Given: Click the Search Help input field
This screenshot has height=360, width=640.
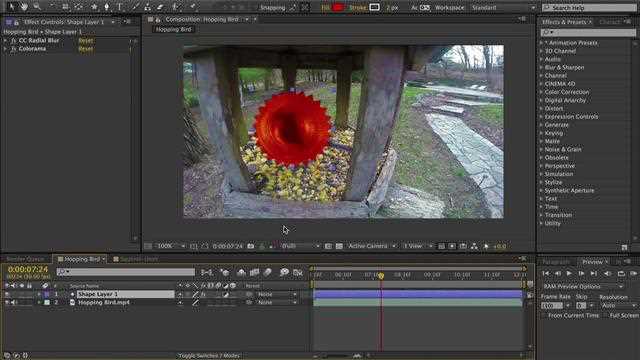Looking at the screenshot, I should click(x=589, y=7).
